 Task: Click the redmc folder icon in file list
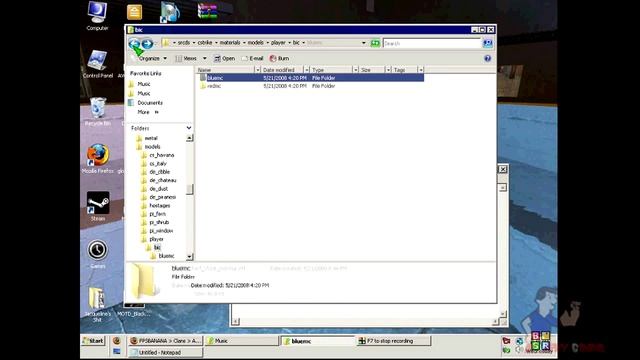(203, 86)
